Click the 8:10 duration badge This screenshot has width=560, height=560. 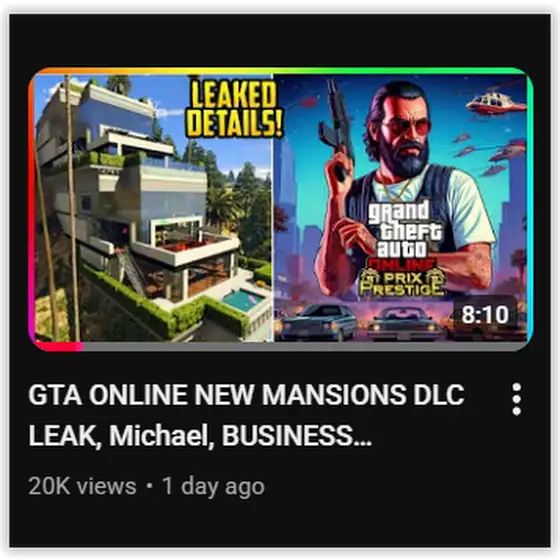tap(485, 314)
